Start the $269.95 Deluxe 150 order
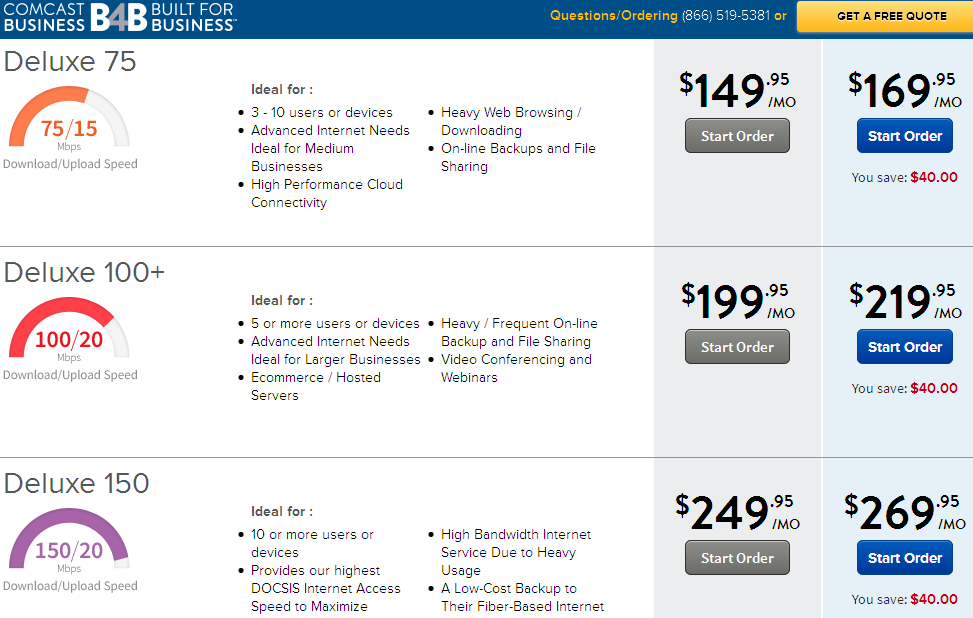 (905, 558)
